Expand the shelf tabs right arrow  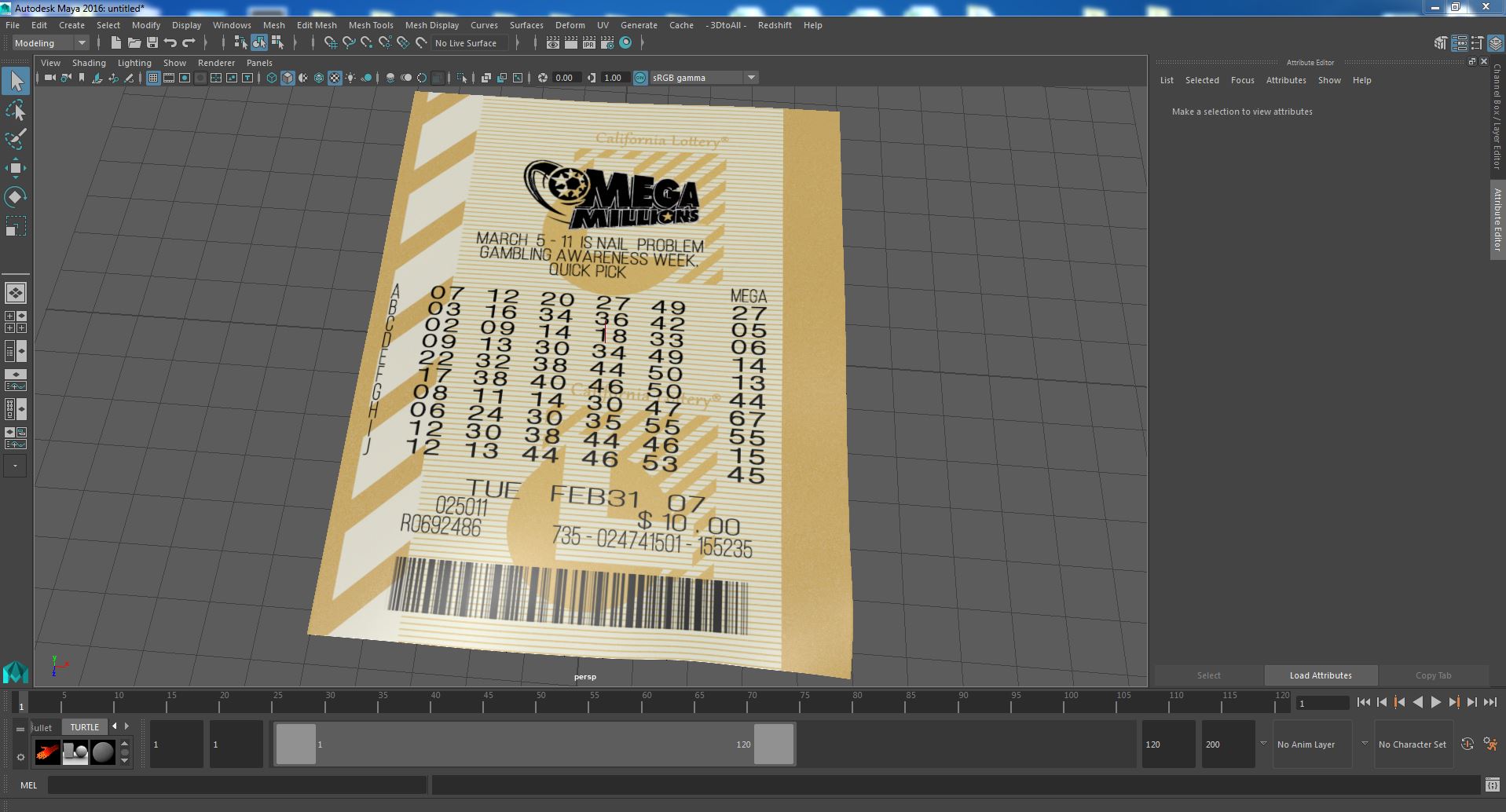pyautogui.click(x=126, y=726)
